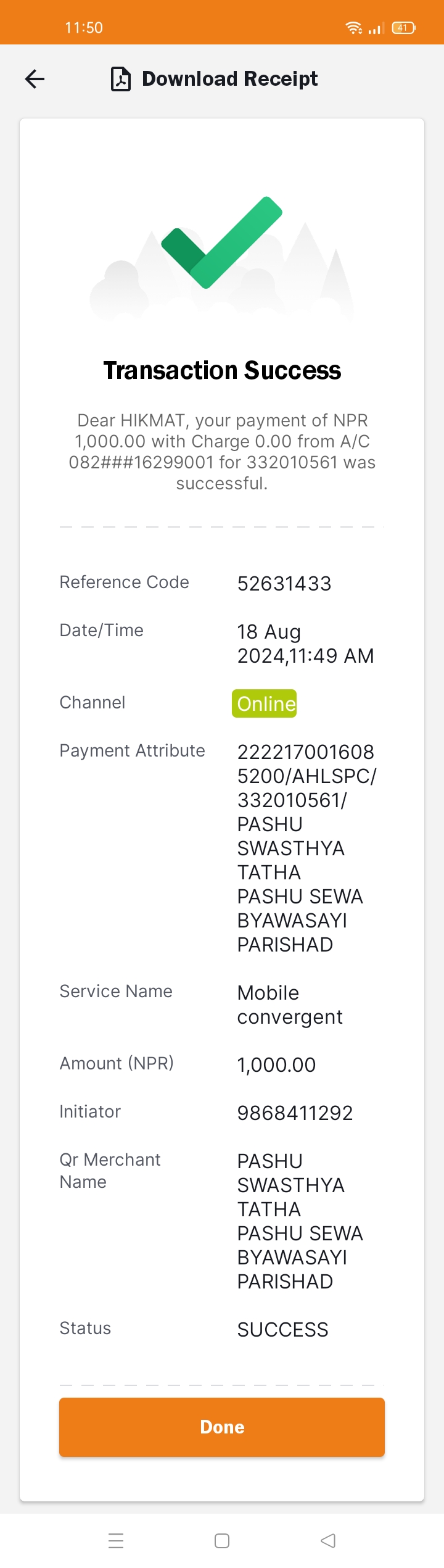Tap the clock time in status bar
Image resolution: width=444 pixels, height=1568 pixels.
pos(84,28)
